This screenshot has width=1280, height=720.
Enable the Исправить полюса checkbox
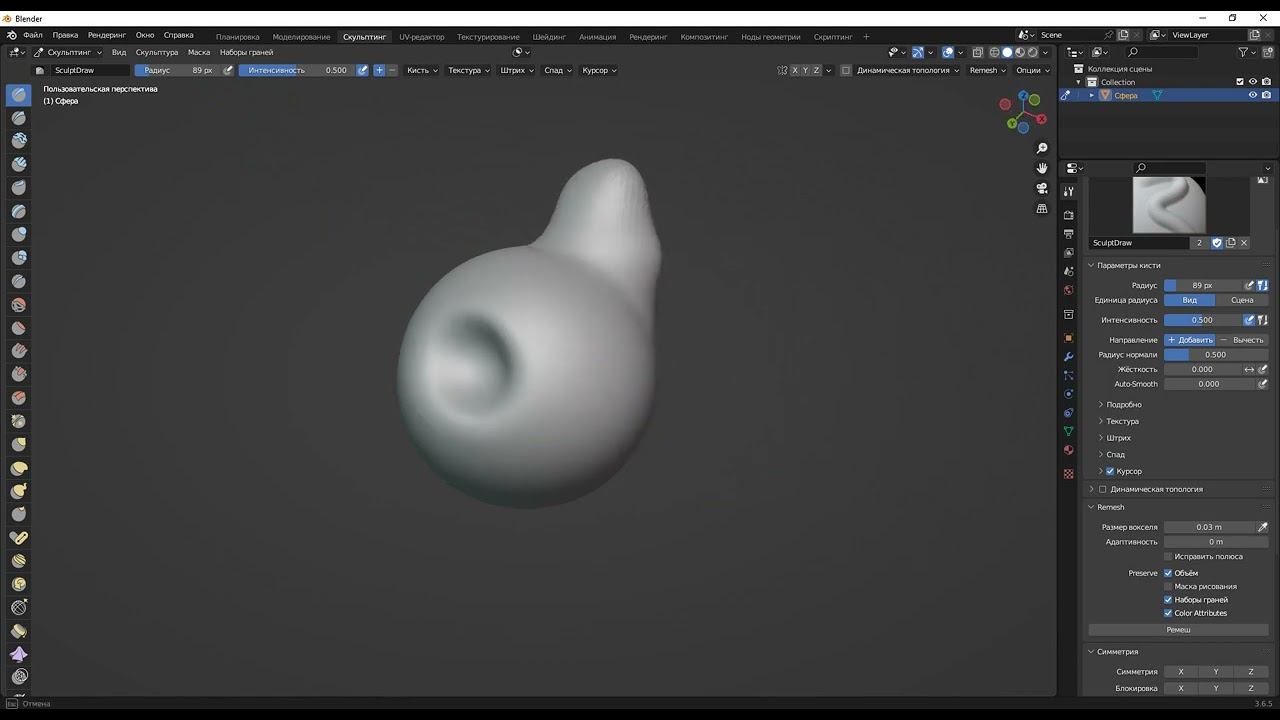tap(1168, 556)
